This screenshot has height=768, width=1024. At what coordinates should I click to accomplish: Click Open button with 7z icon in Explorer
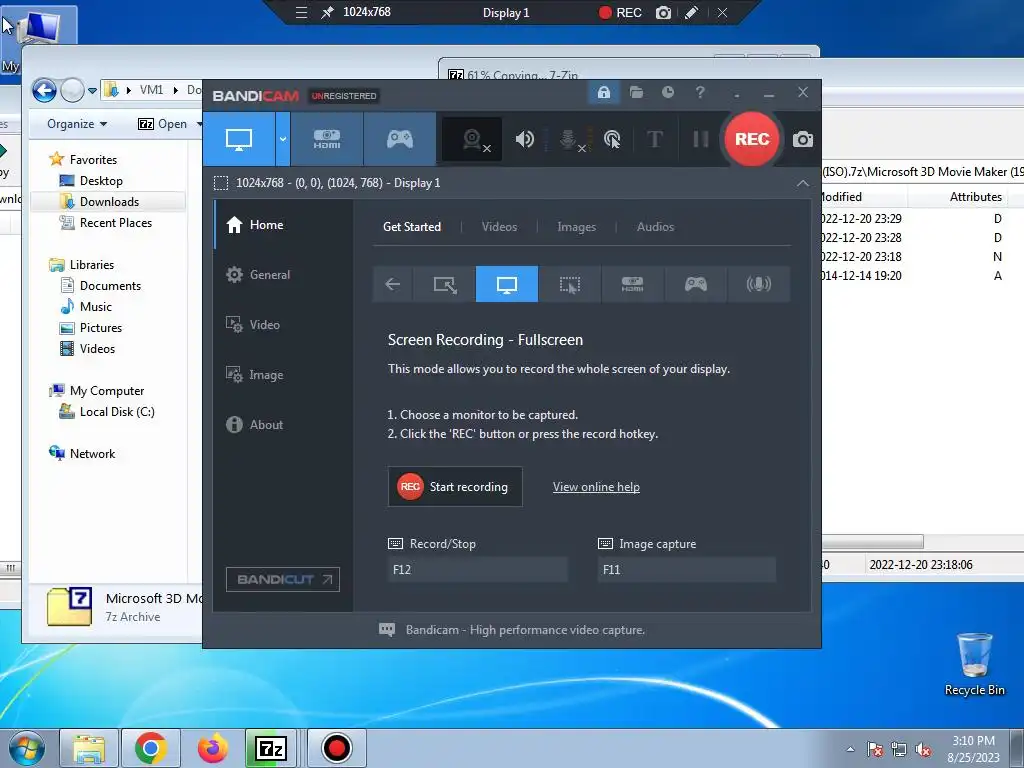[x=163, y=124]
